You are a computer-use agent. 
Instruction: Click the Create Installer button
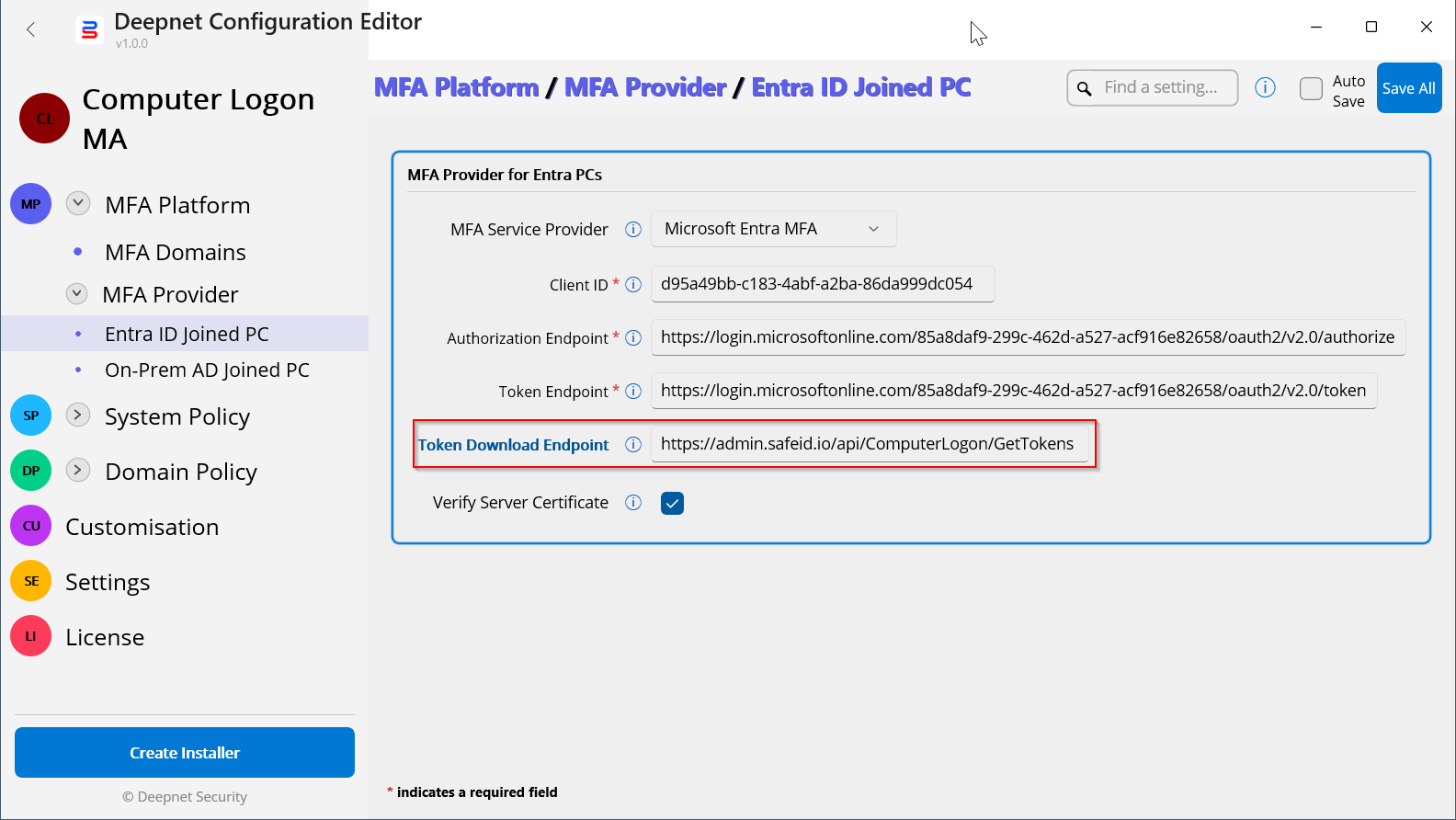(185, 752)
